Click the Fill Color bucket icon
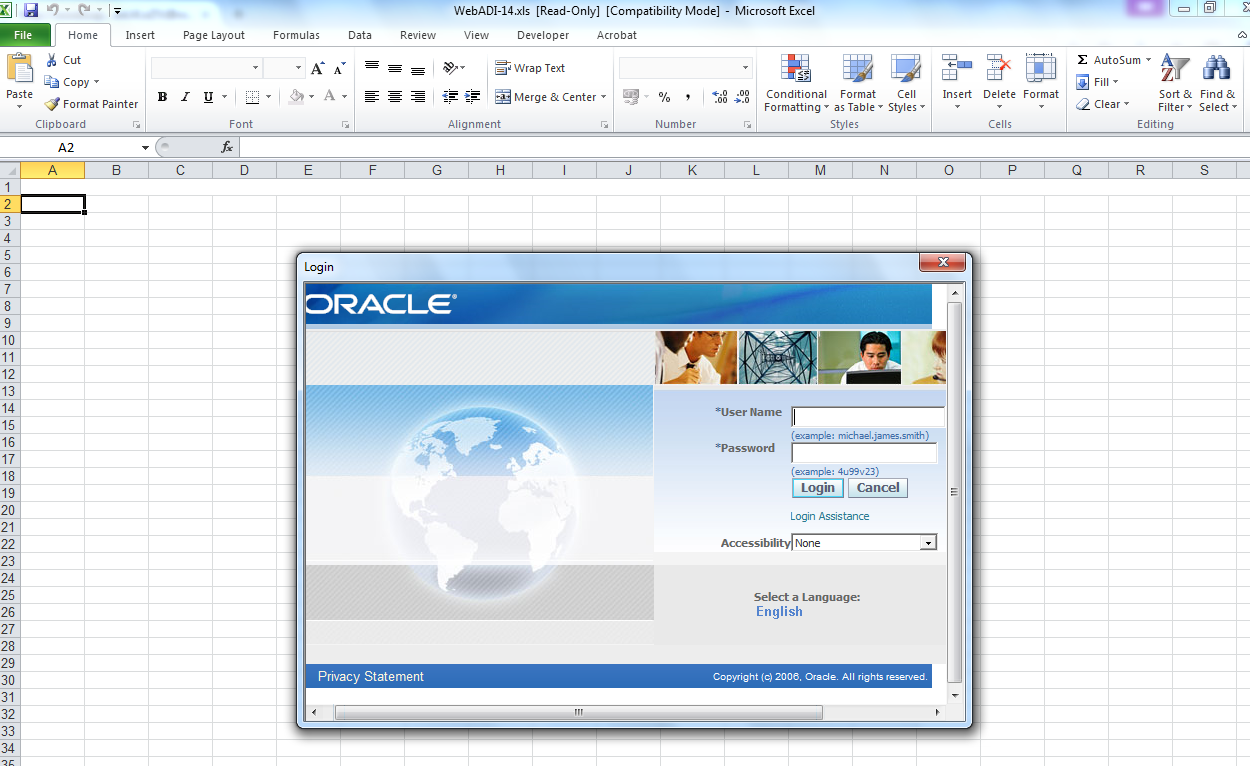Screen dimensions: 1250x766 coord(296,97)
